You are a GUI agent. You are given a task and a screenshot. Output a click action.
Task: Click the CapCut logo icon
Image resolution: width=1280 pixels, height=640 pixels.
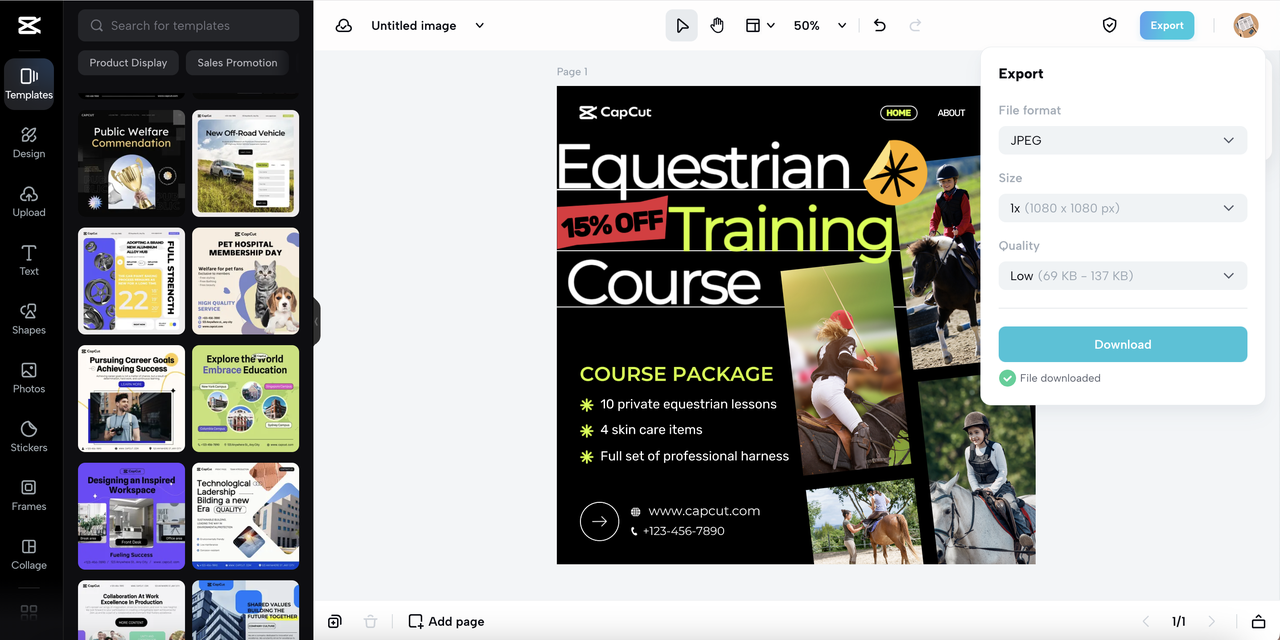click(x=29, y=26)
